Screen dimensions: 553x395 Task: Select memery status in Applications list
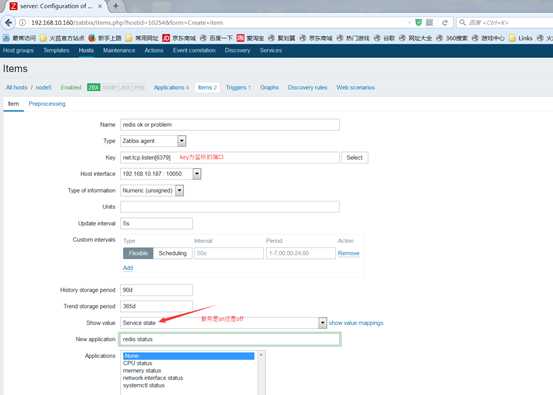188,371
